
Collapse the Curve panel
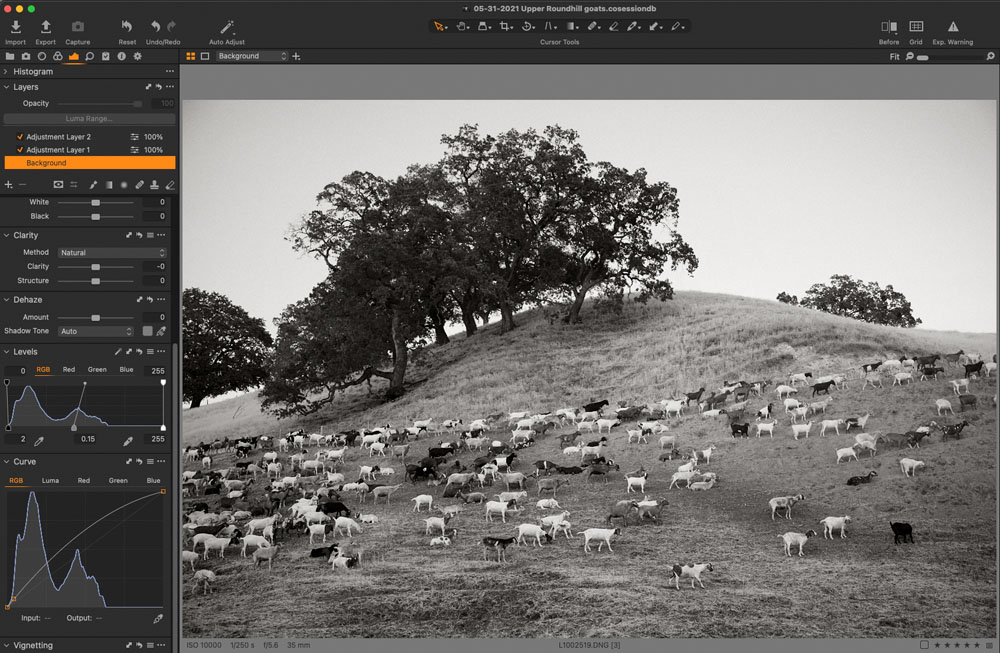[x=6, y=462]
